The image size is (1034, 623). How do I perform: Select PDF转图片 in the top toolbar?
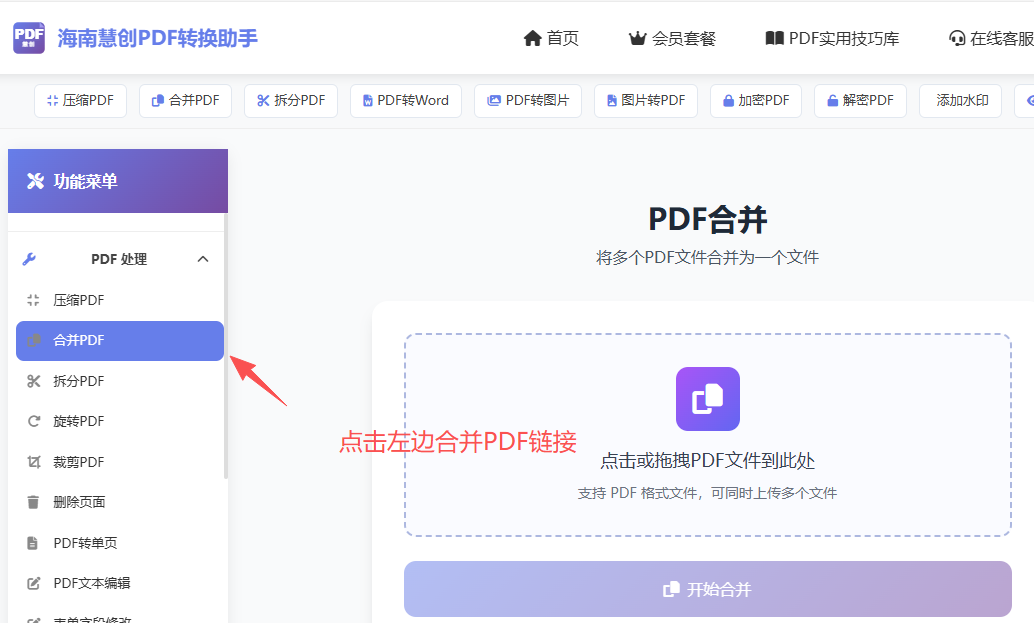(x=528, y=100)
